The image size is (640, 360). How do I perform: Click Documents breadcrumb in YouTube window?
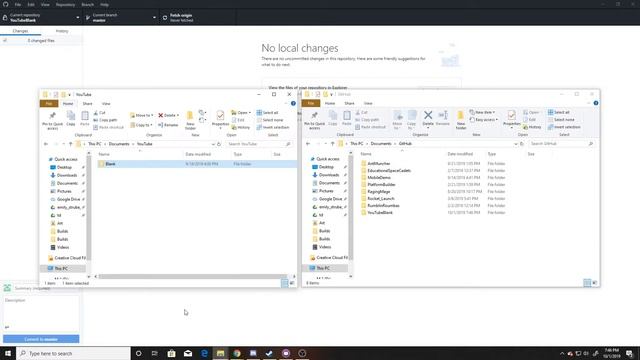pos(119,144)
